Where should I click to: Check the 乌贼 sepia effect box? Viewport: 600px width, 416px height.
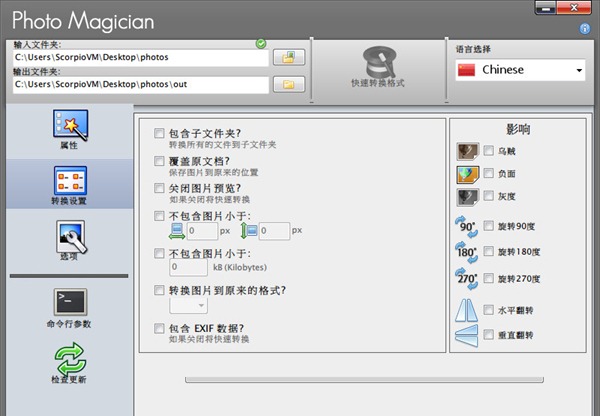click(488, 150)
